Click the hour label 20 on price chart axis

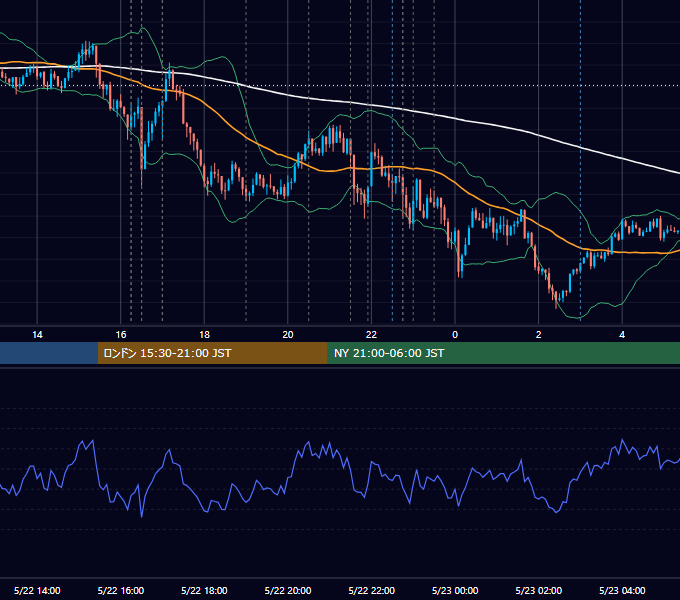click(288, 335)
